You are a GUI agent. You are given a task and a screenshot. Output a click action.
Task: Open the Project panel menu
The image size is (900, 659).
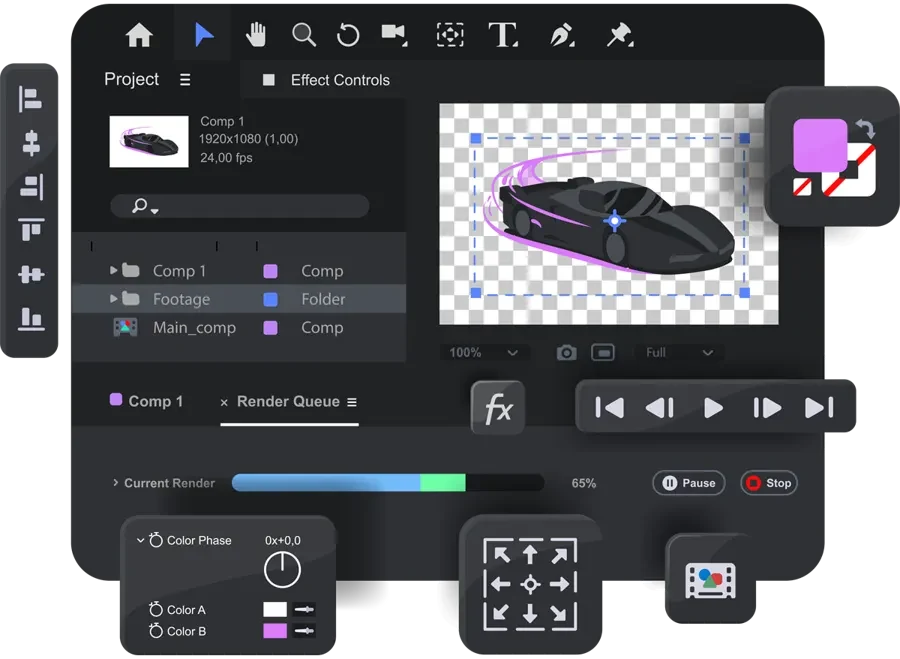(185, 79)
